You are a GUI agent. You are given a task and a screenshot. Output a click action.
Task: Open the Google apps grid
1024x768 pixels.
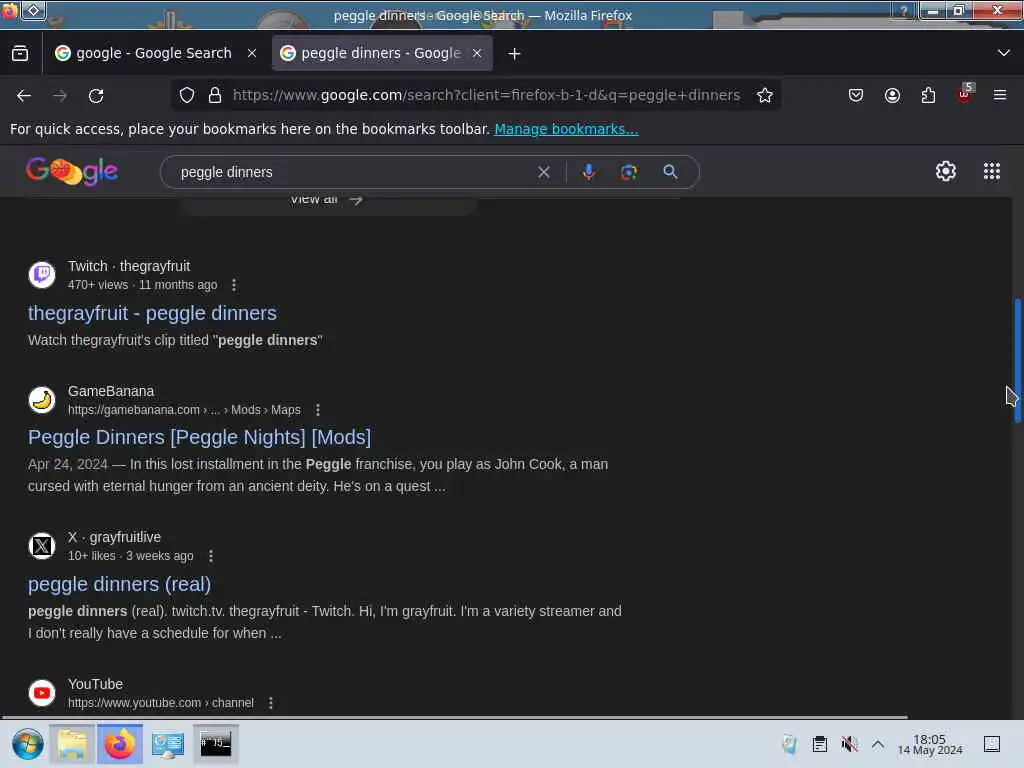click(x=991, y=171)
